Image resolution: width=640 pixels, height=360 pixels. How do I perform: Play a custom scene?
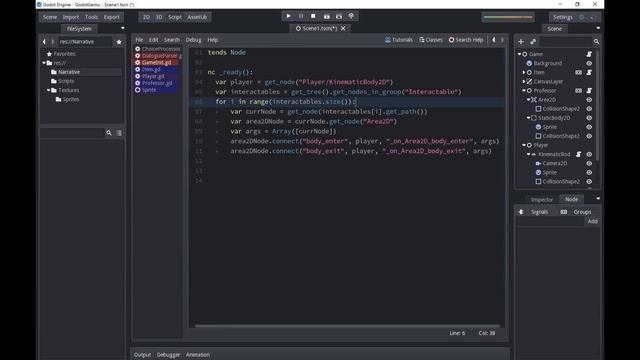click(x=339, y=16)
